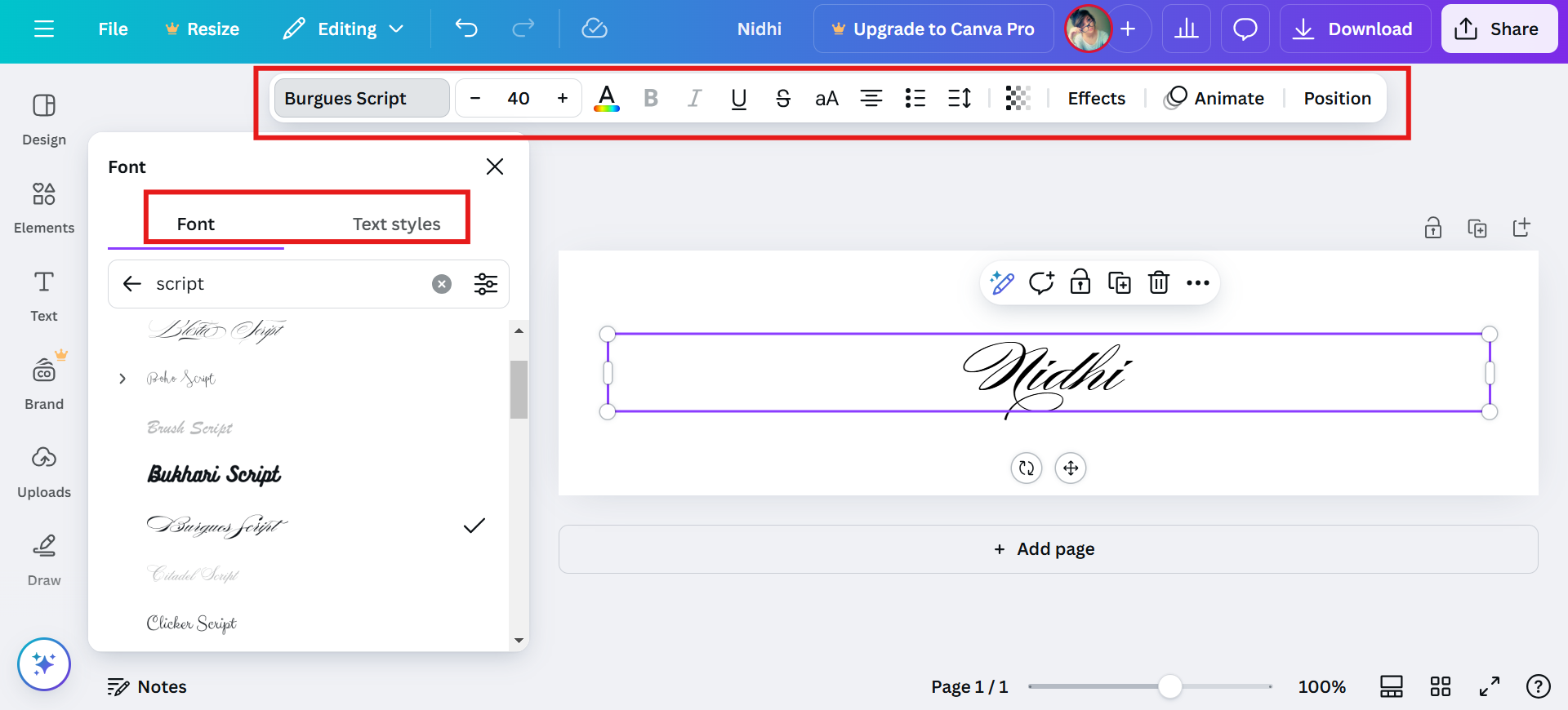Open Magic Write on selected text
Viewport: 1568px width, 710px height.
[1002, 283]
